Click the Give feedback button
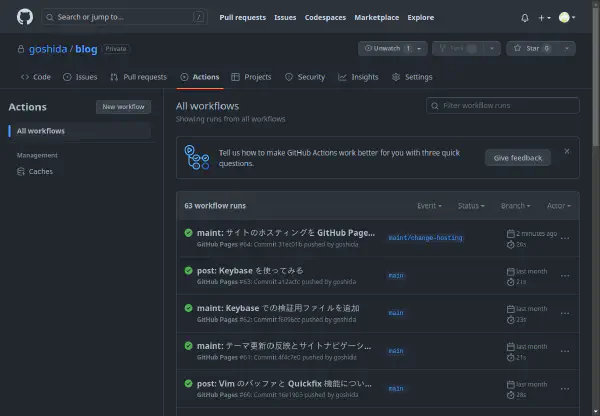This screenshot has width=600, height=416. coord(518,158)
